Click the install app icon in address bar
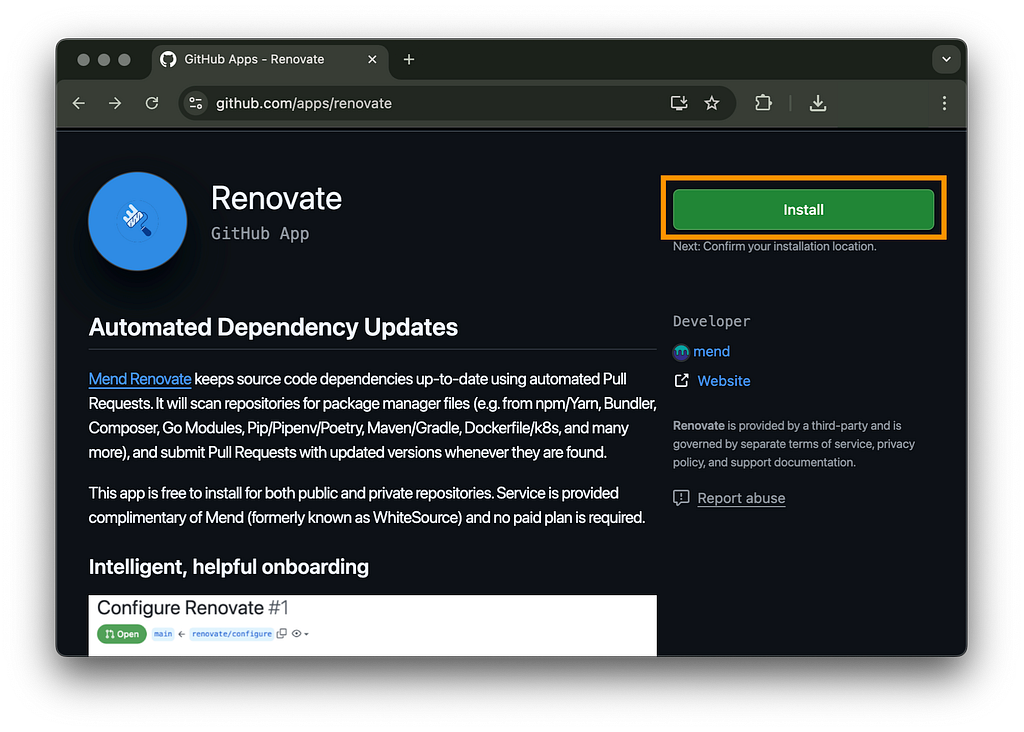 point(679,103)
